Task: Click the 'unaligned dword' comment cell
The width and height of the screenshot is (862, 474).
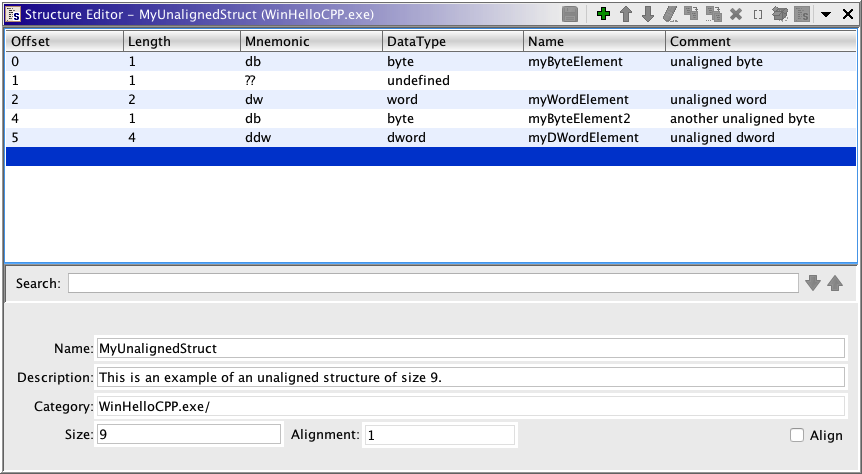Action: tap(761, 137)
